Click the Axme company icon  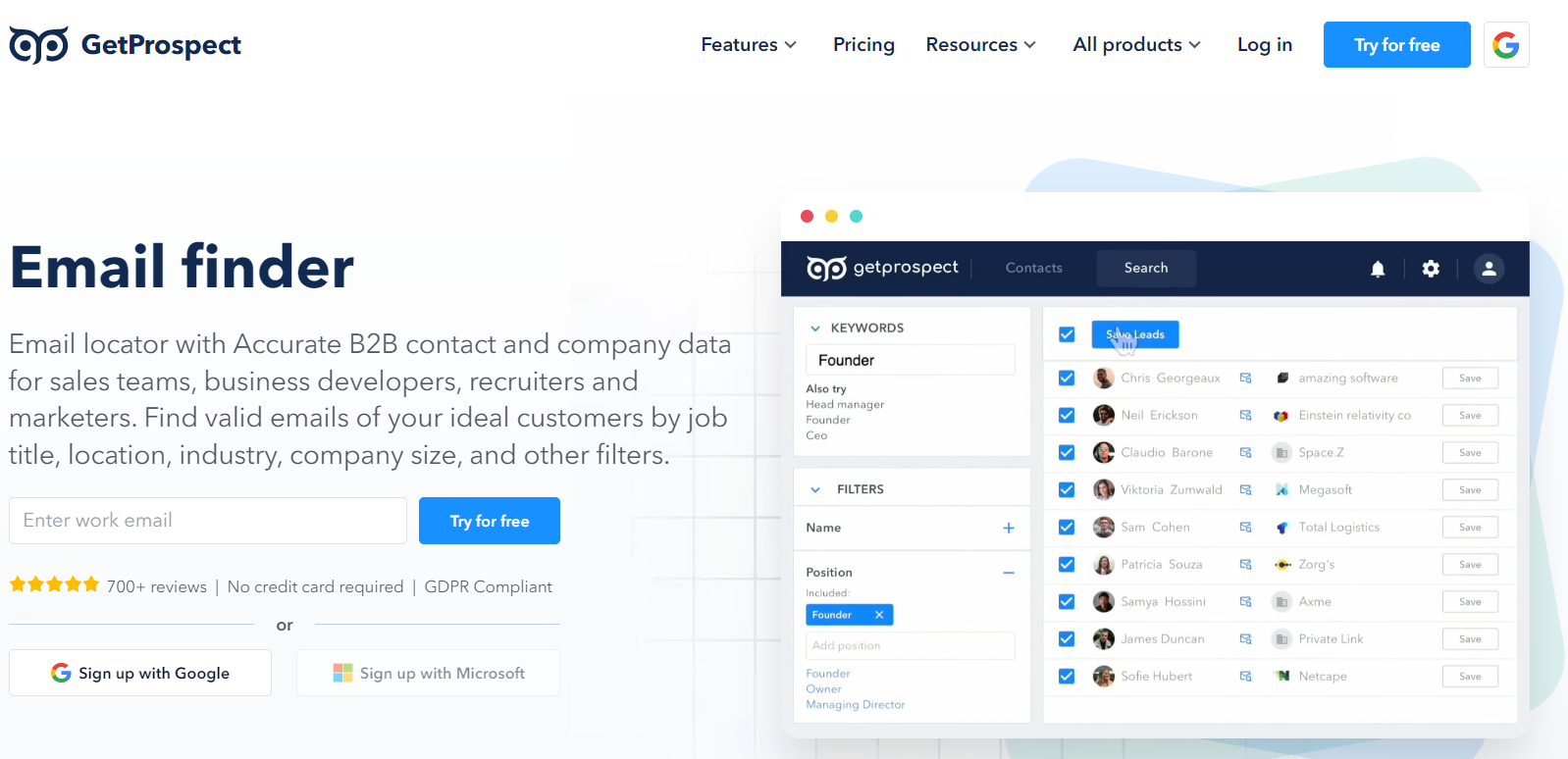coord(1281,601)
